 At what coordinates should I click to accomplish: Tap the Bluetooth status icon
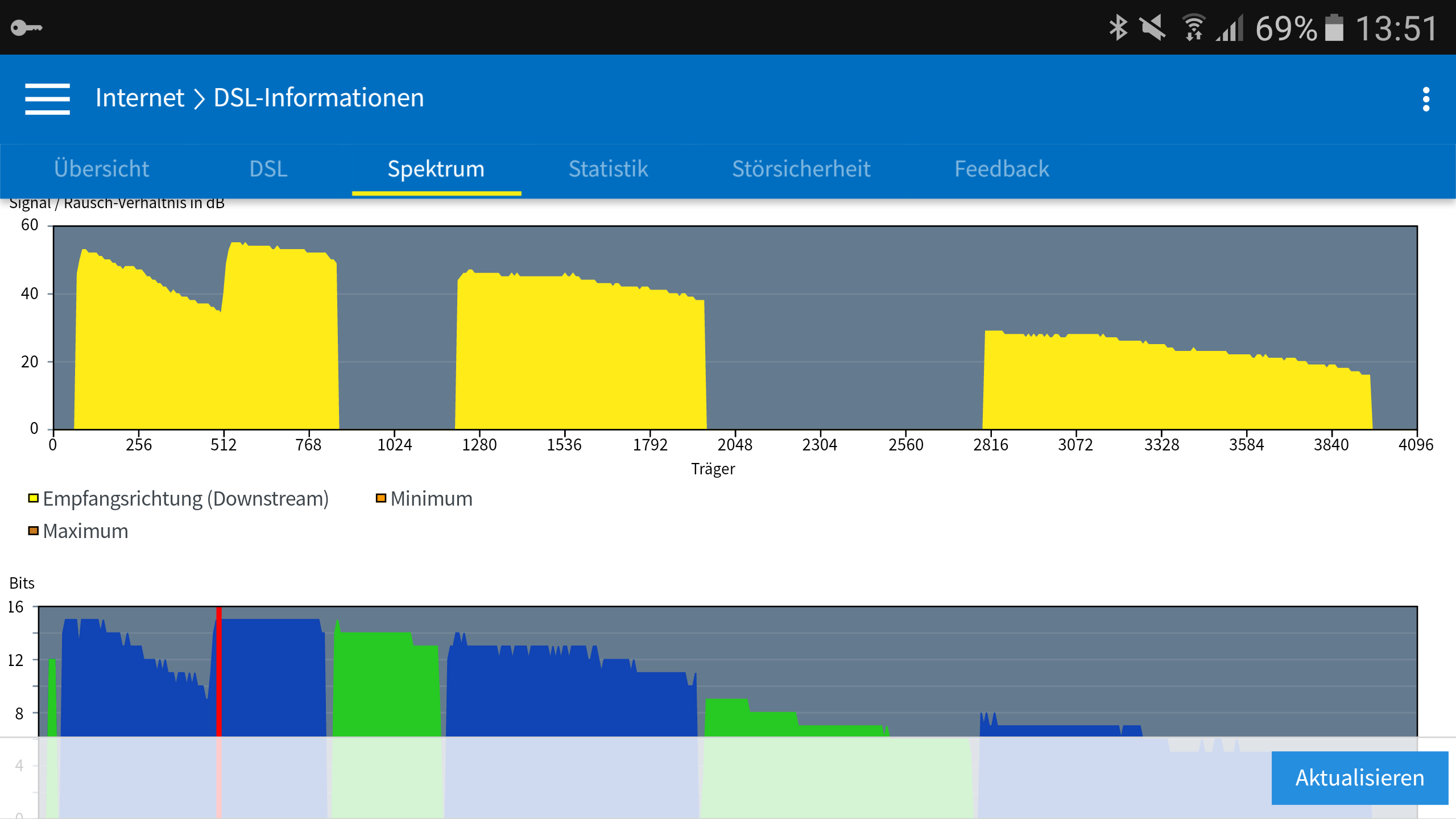(1118, 27)
